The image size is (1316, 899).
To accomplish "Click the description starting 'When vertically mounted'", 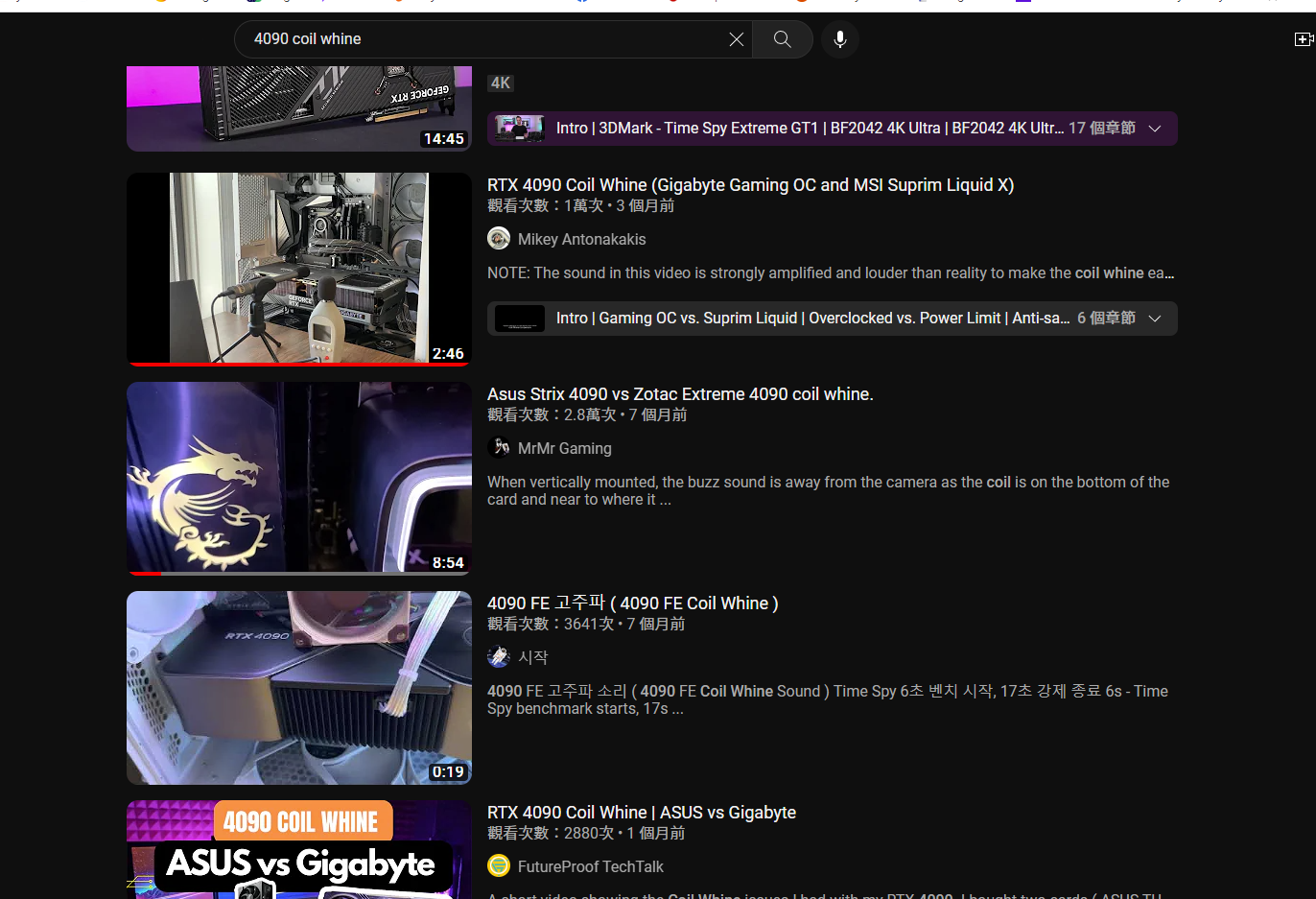I will click(x=829, y=491).
